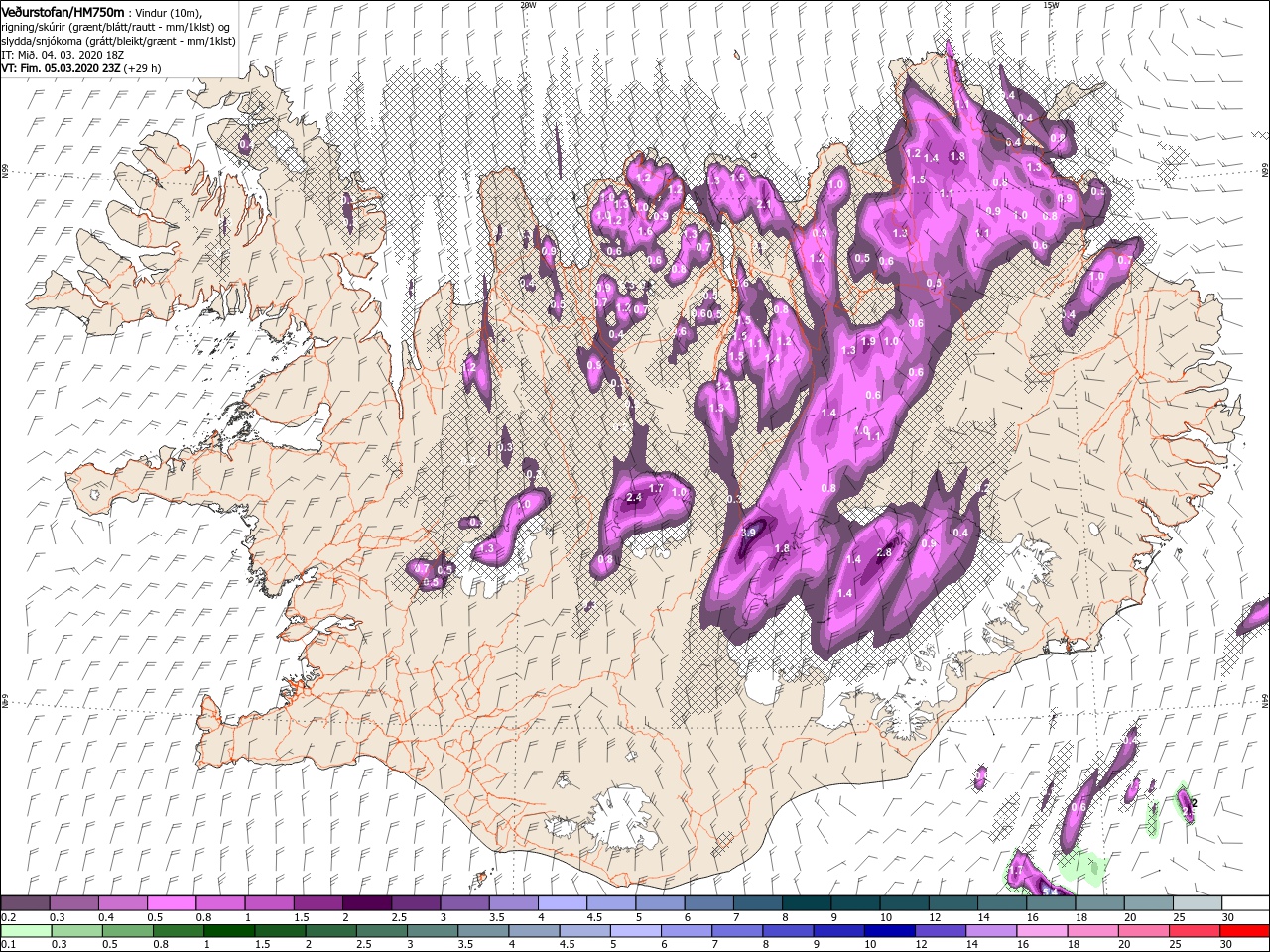
Task: Click the 2.4 precipitation value on map
Action: click(x=634, y=498)
